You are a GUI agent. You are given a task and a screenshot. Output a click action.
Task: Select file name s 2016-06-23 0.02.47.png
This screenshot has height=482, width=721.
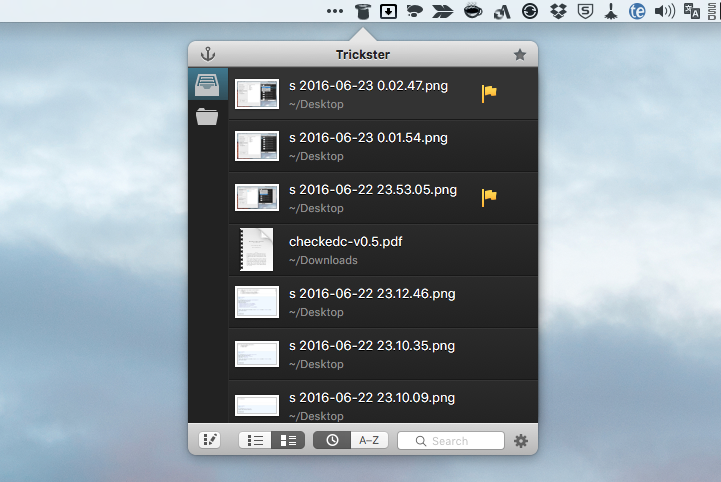(368, 86)
